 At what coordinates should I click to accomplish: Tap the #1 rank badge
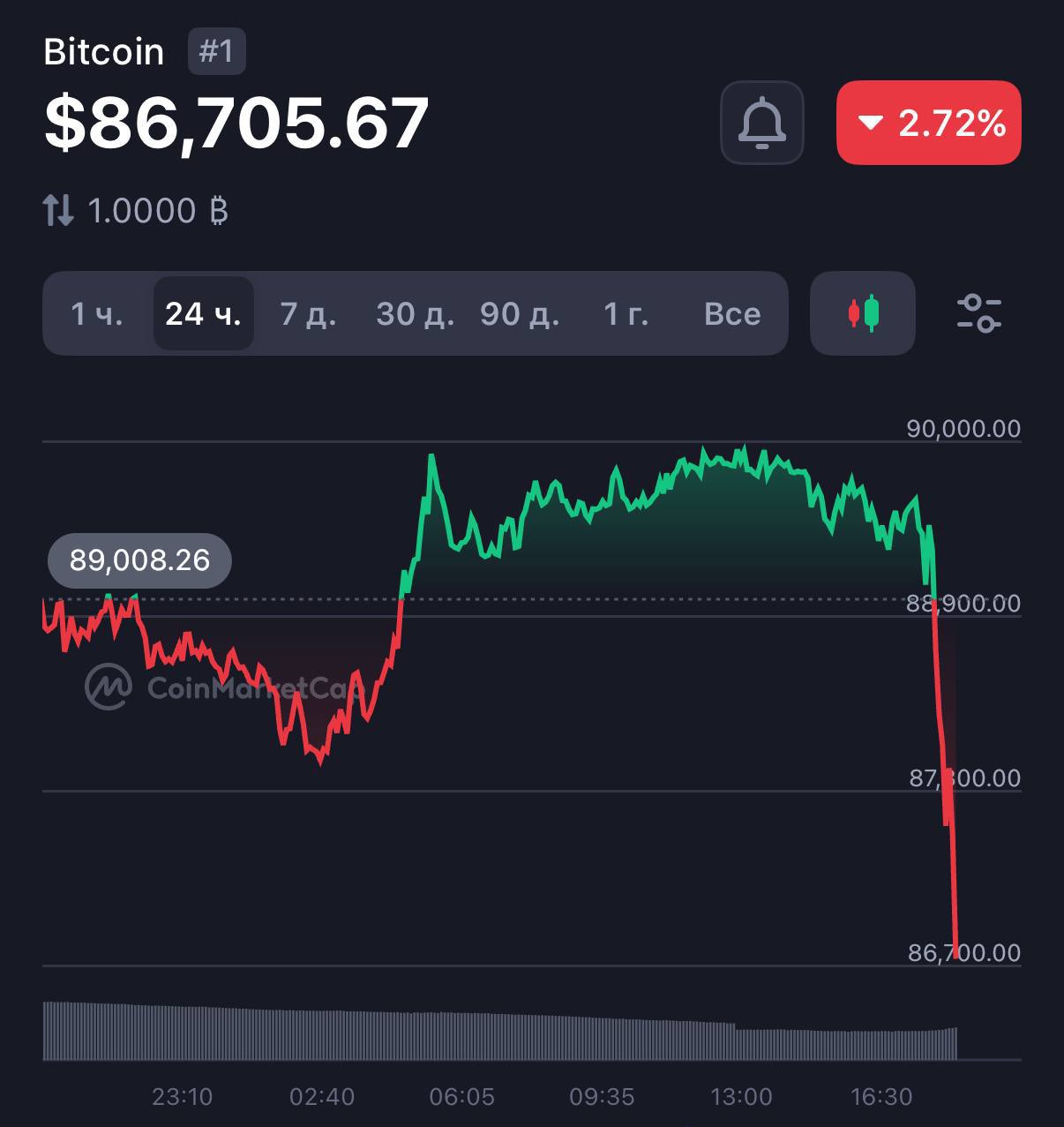(217, 51)
